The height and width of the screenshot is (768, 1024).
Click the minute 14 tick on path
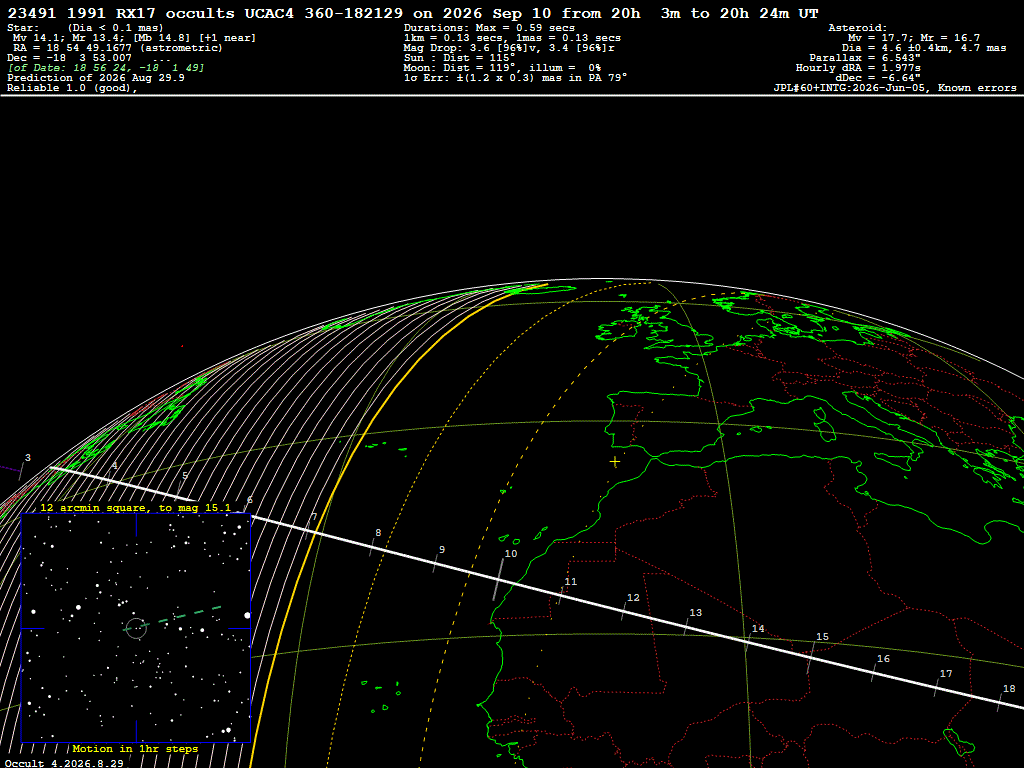tap(748, 641)
